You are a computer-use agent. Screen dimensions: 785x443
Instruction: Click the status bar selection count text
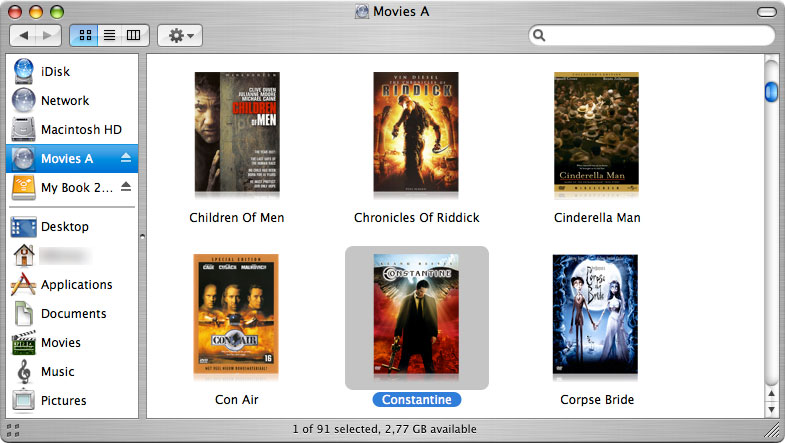[x=384, y=429]
